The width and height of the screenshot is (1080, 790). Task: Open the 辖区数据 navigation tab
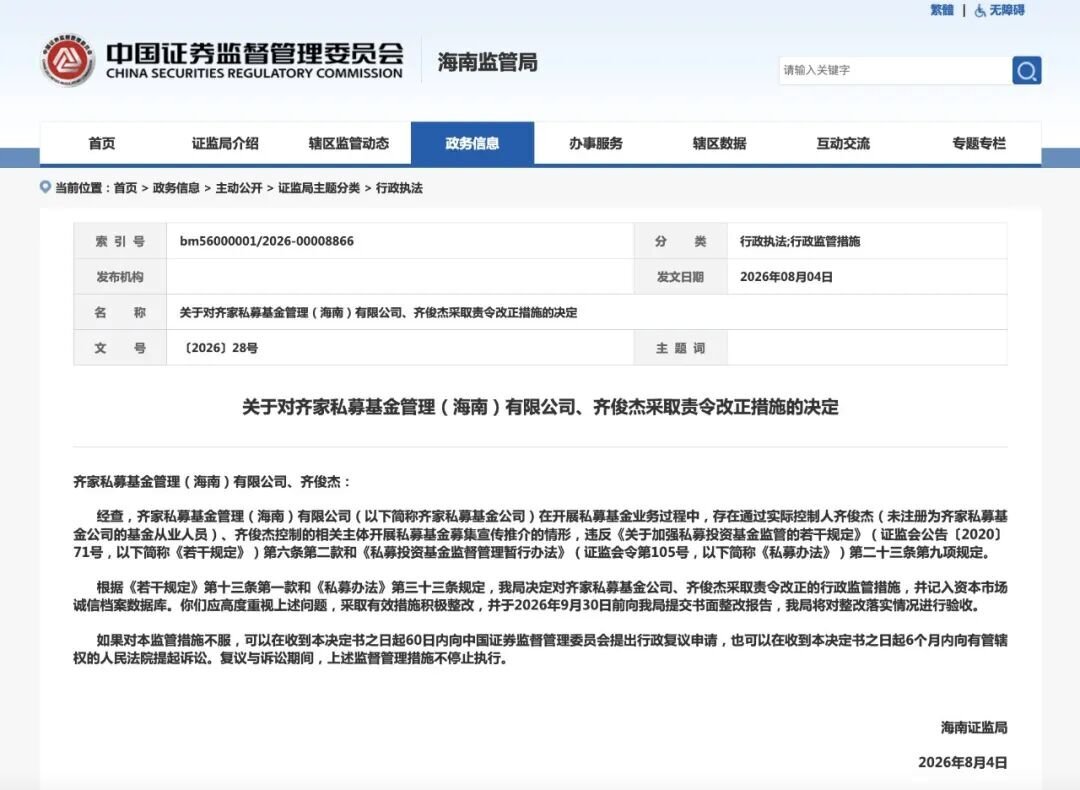coord(719,143)
